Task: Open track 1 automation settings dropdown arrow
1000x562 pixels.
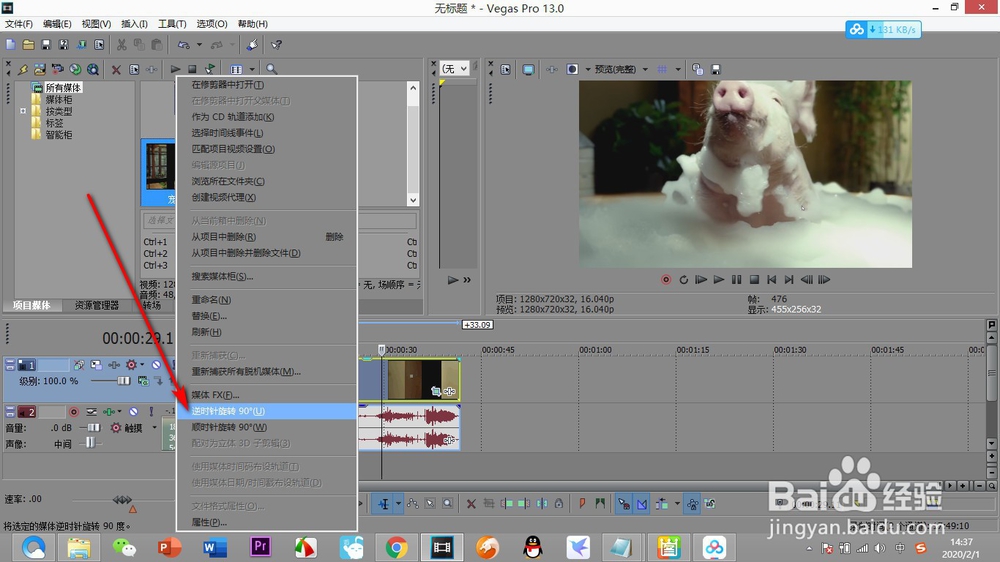Action: (x=142, y=365)
